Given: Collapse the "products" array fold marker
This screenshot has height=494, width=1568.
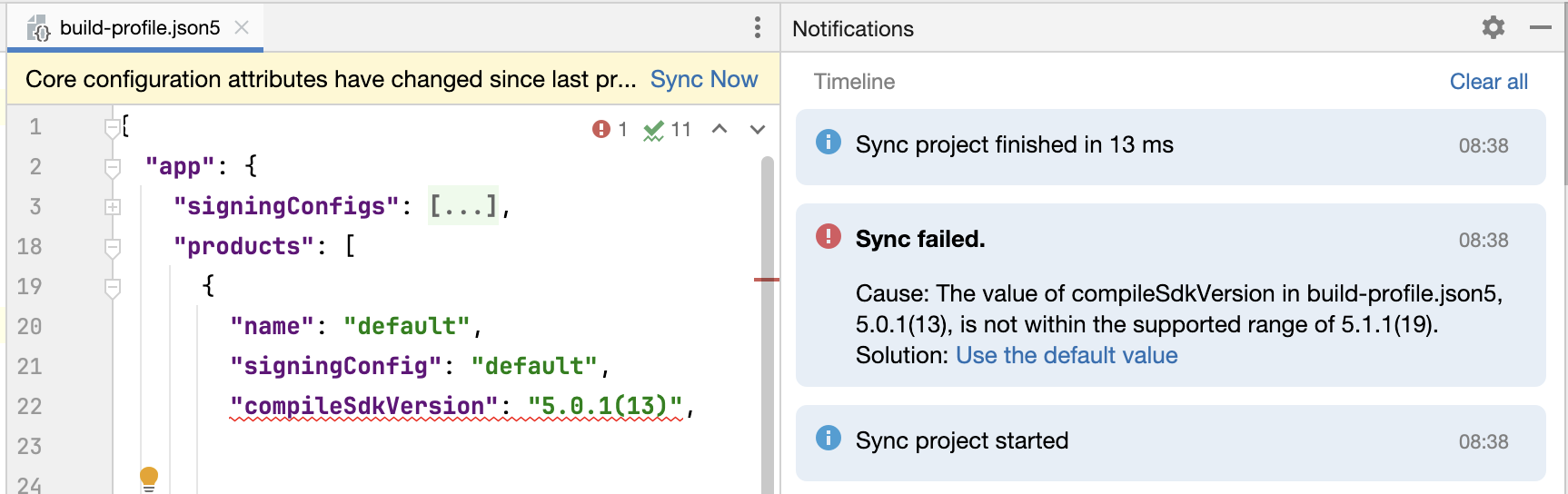Looking at the screenshot, I should 113,247.
